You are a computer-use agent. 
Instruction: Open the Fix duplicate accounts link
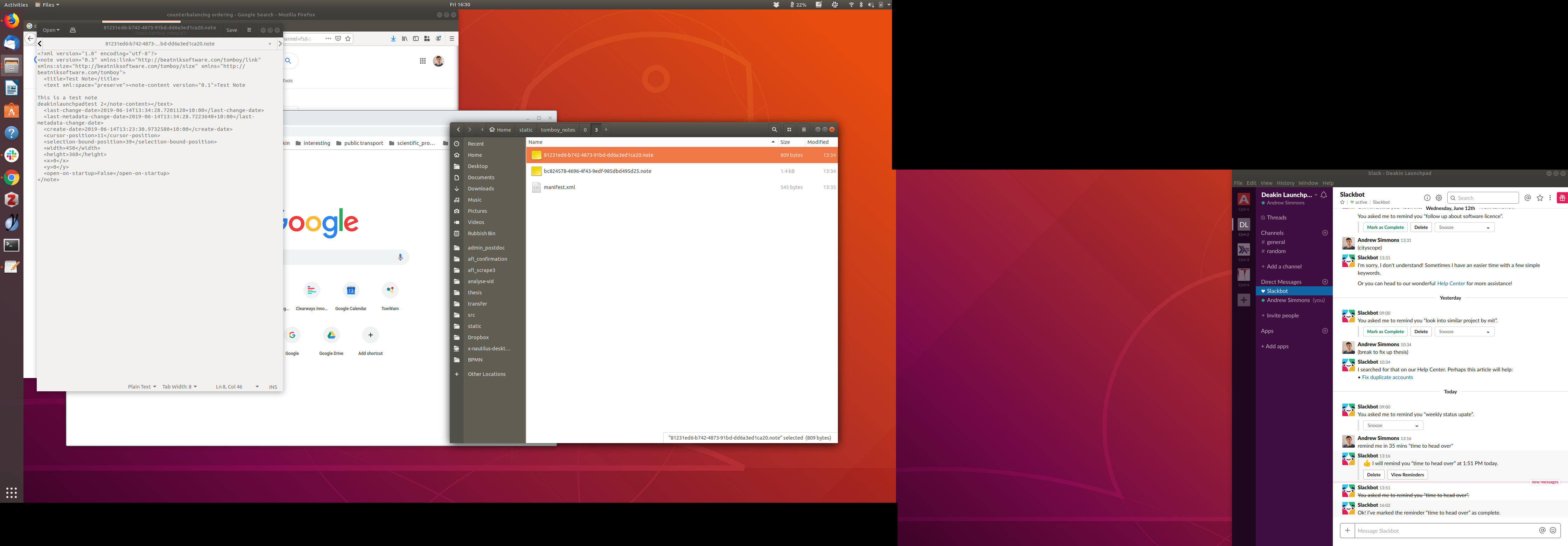point(1387,377)
